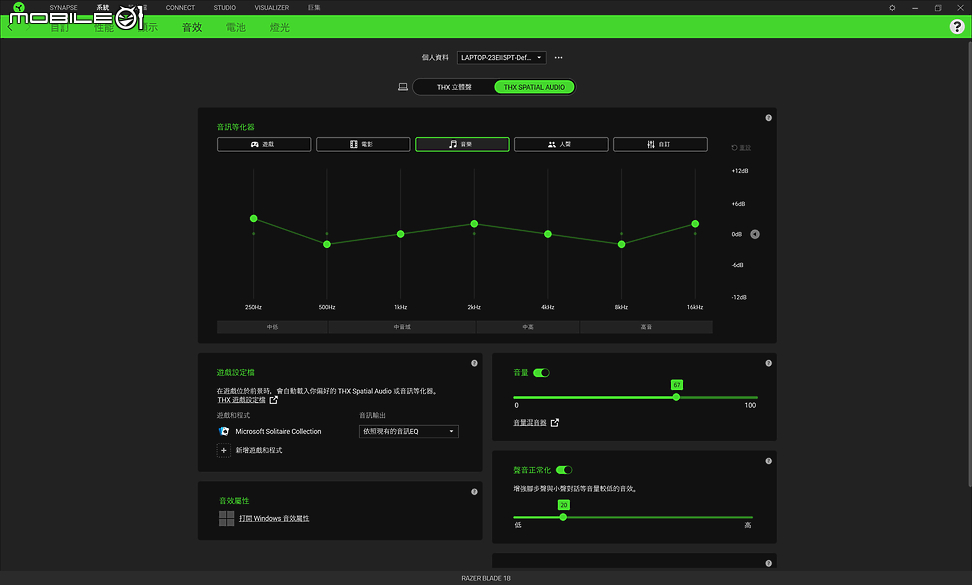Switch to the 燈光 tab
This screenshot has height=585, width=972.
click(280, 27)
